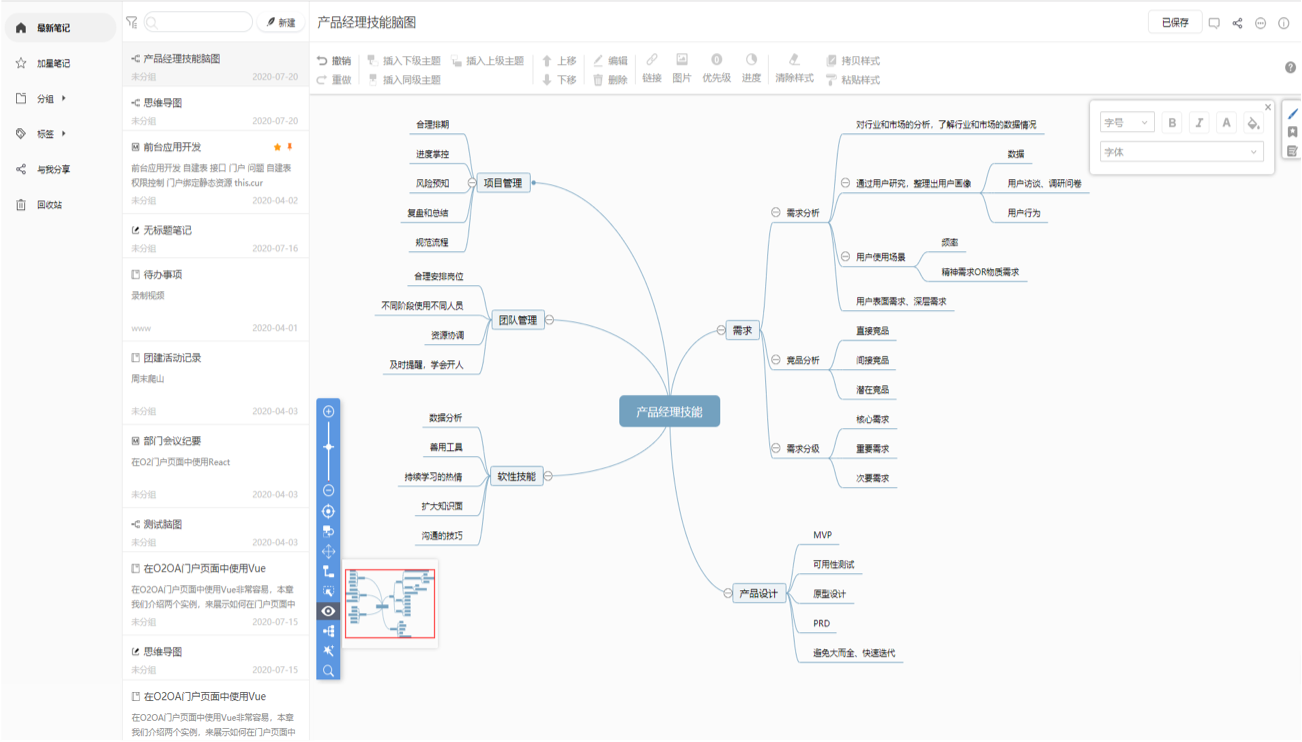Screen dimensions: 1302x742
Task: Click the 撤销 undo toolbar item
Action: pos(333,61)
